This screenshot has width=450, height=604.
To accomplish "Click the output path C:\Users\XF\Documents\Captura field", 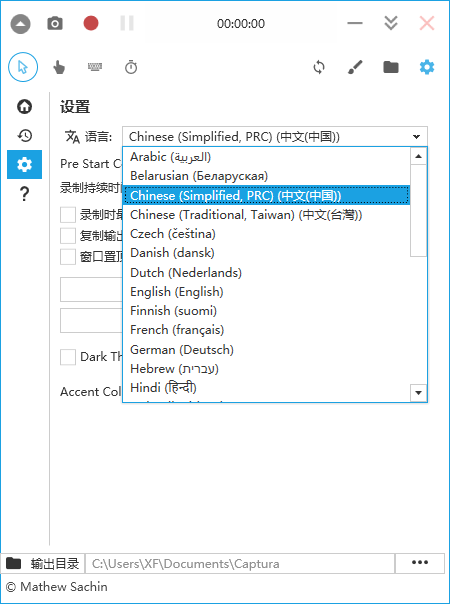I will (x=240, y=564).
